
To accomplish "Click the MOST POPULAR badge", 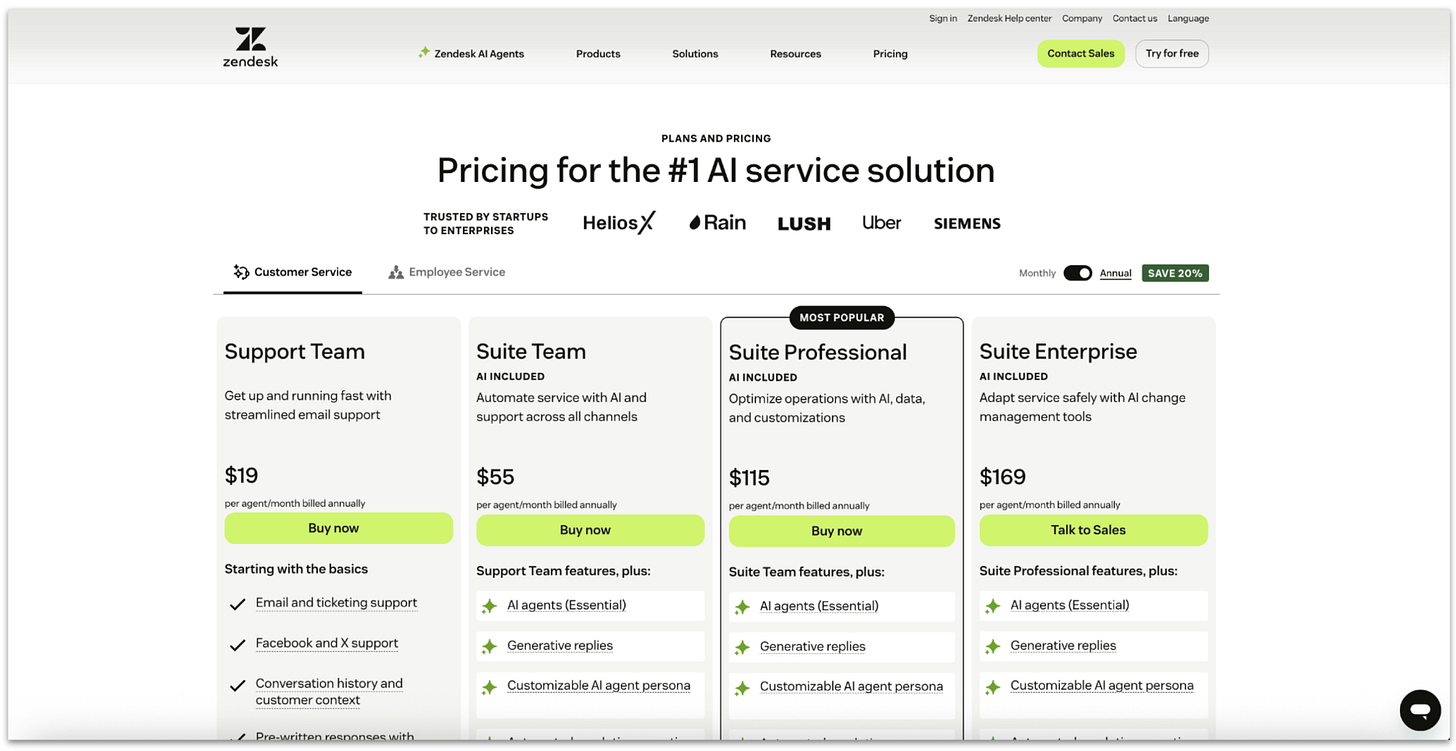I will pos(842,318).
